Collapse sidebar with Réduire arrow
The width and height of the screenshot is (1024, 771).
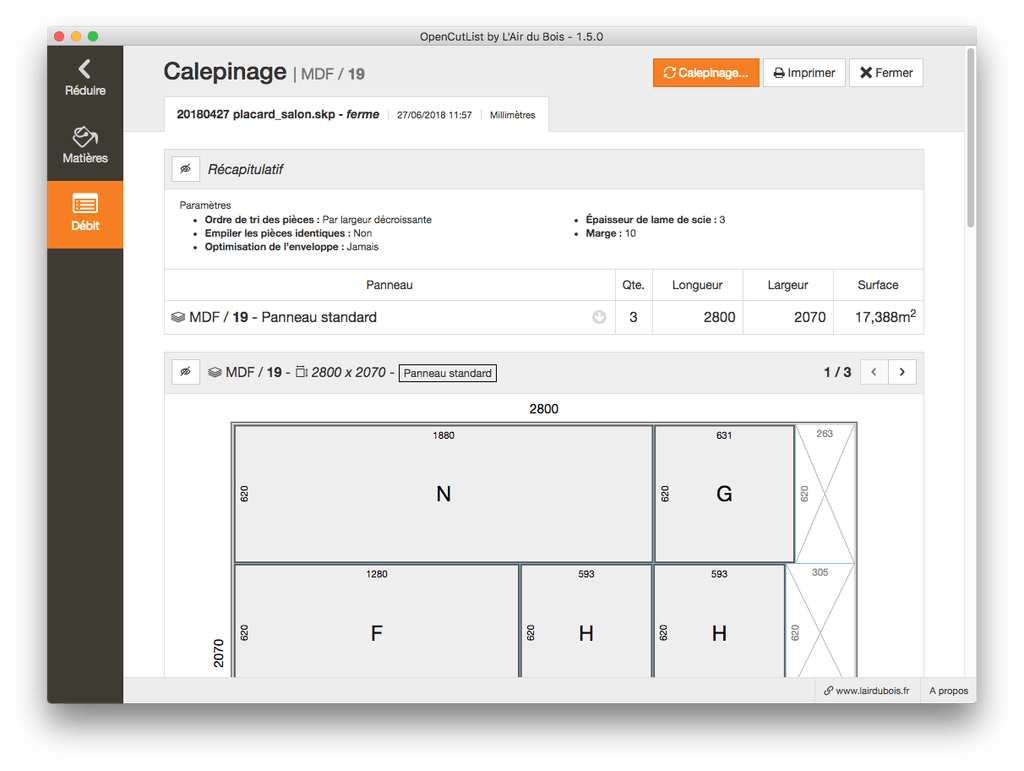click(85, 79)
